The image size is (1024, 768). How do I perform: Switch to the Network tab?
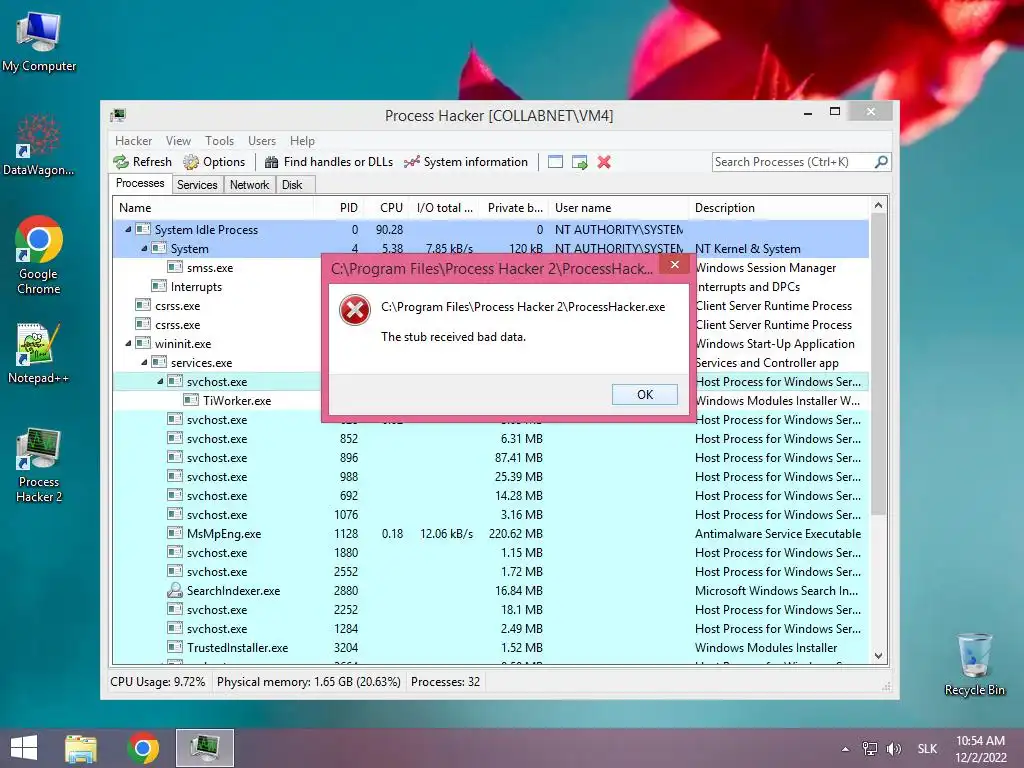[x=249, y=185]
